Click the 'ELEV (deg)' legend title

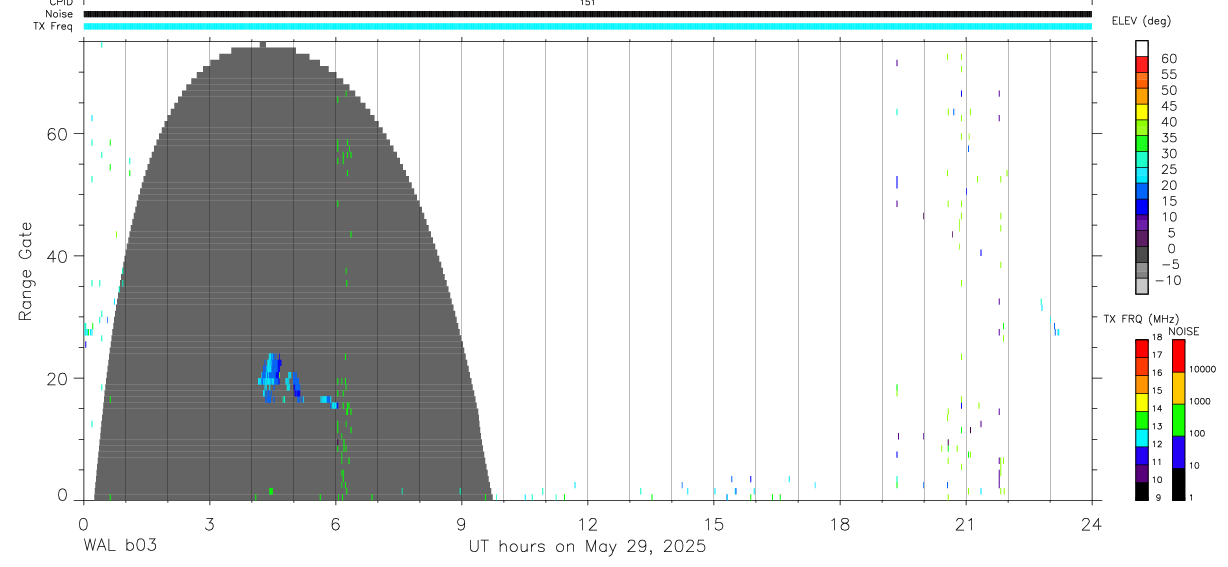click(1141, 21)
